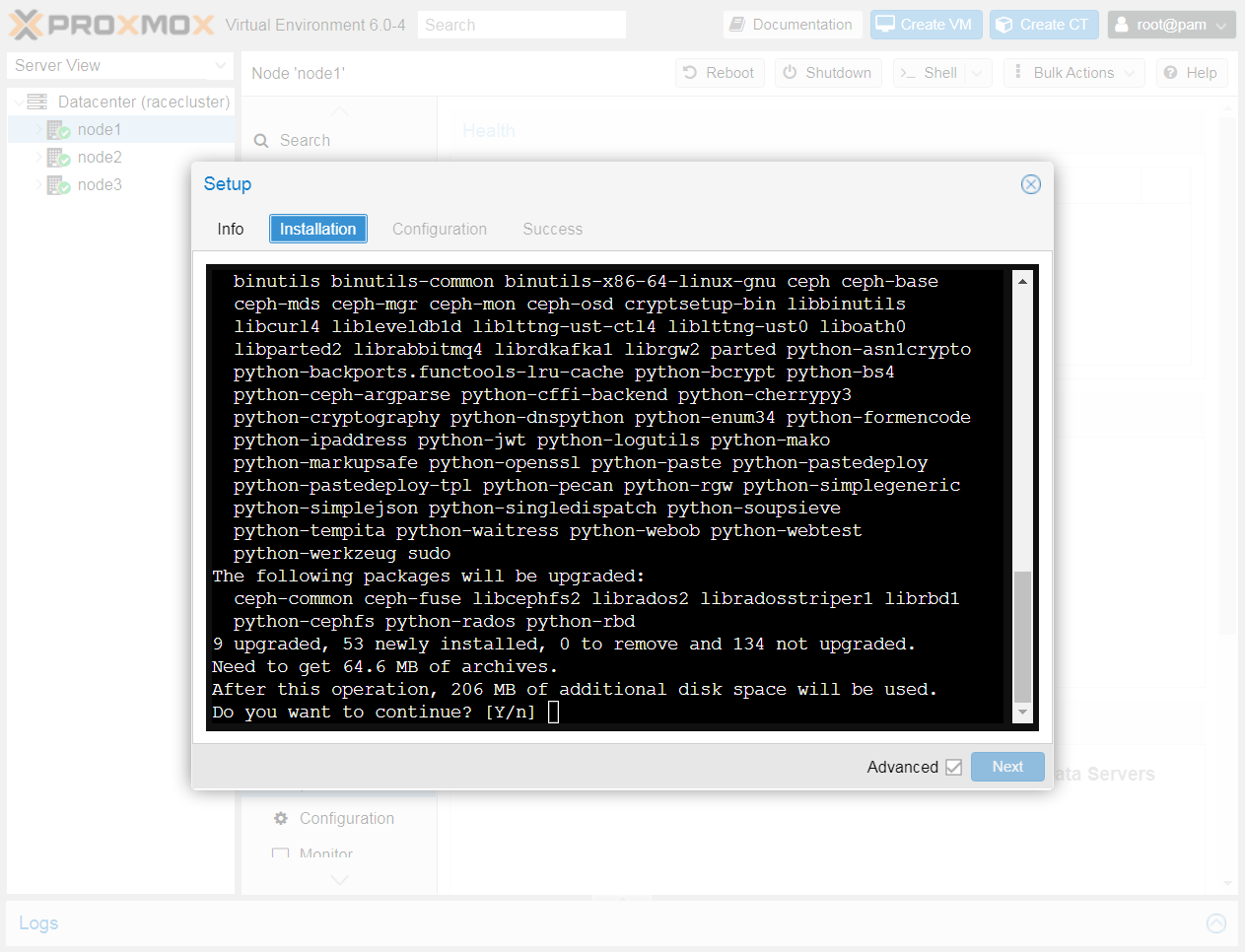Click the Help question-mark icon
Viewport: 1245px width, 952px height.
point(1170,73)
